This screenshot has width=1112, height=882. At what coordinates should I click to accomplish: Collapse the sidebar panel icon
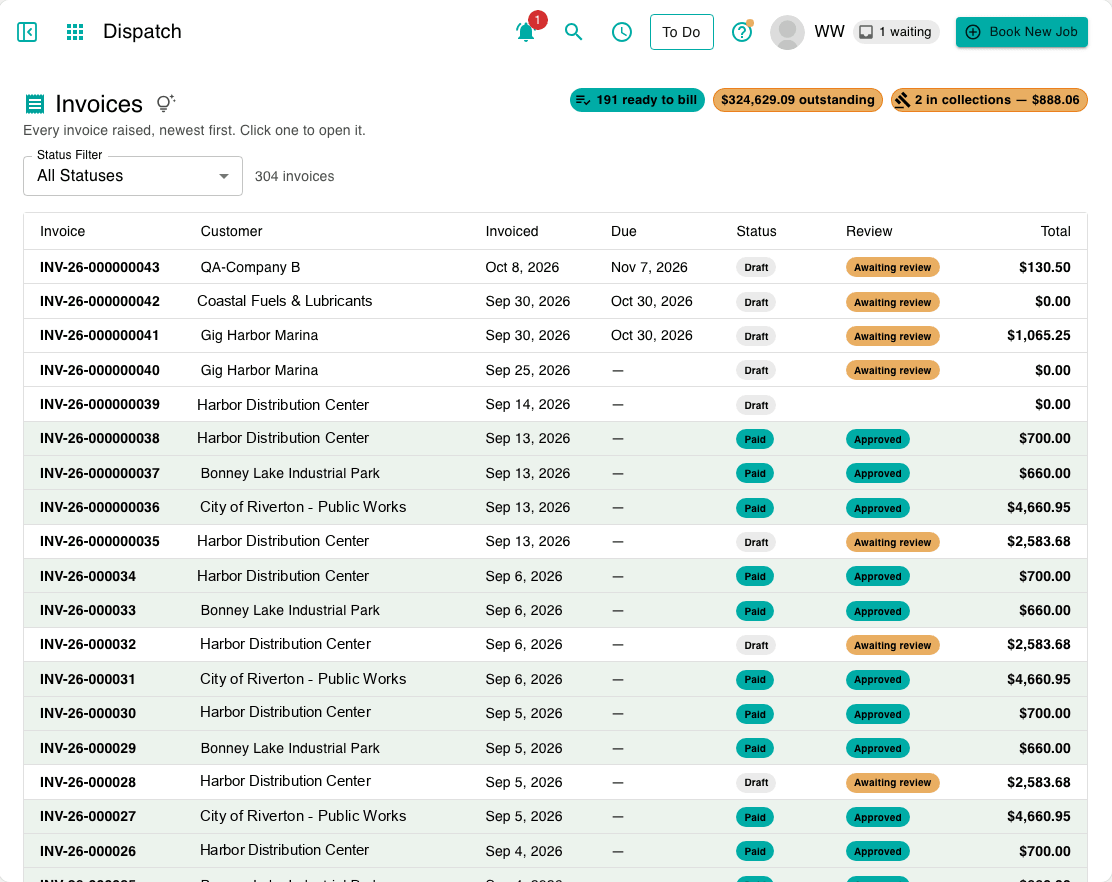click(x=27, y=32)
